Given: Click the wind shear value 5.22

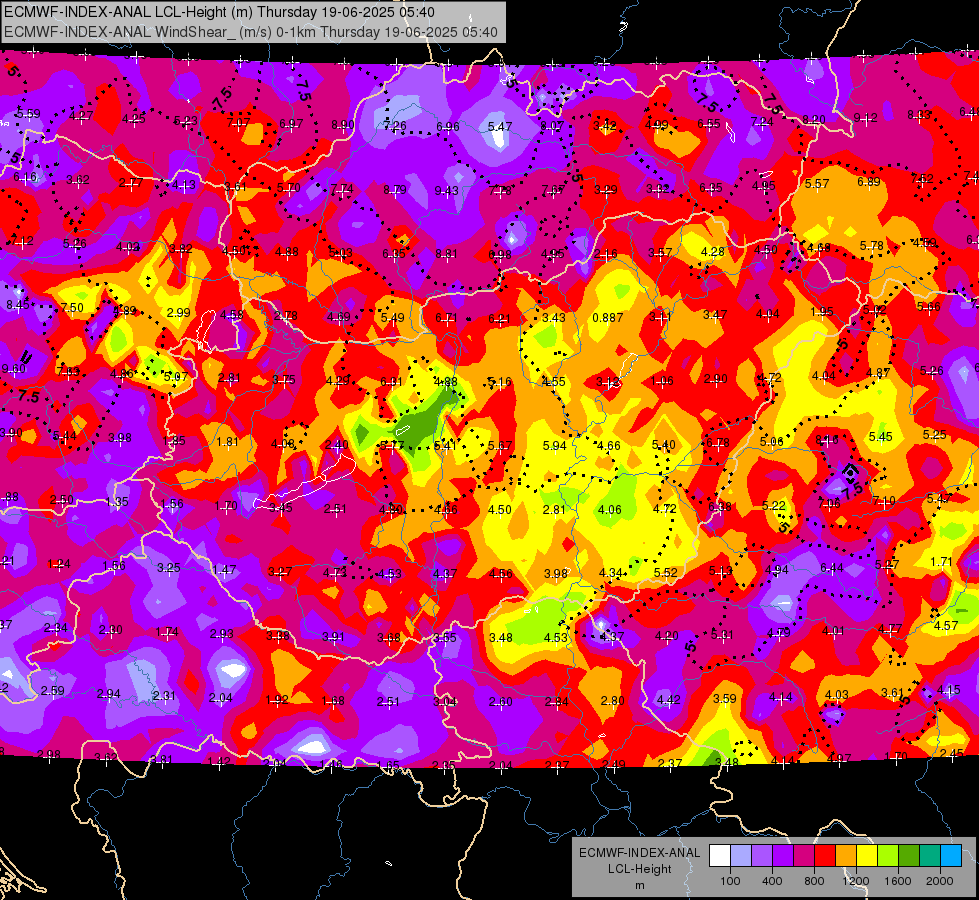Looking at the screenshot, I should 774,505.
